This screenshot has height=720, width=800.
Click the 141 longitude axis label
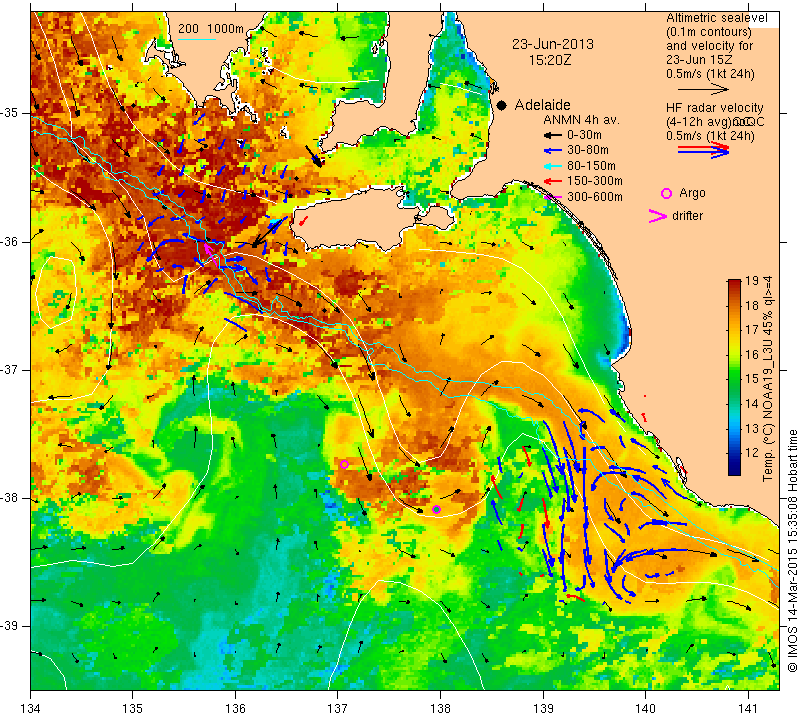click(748, 709)
